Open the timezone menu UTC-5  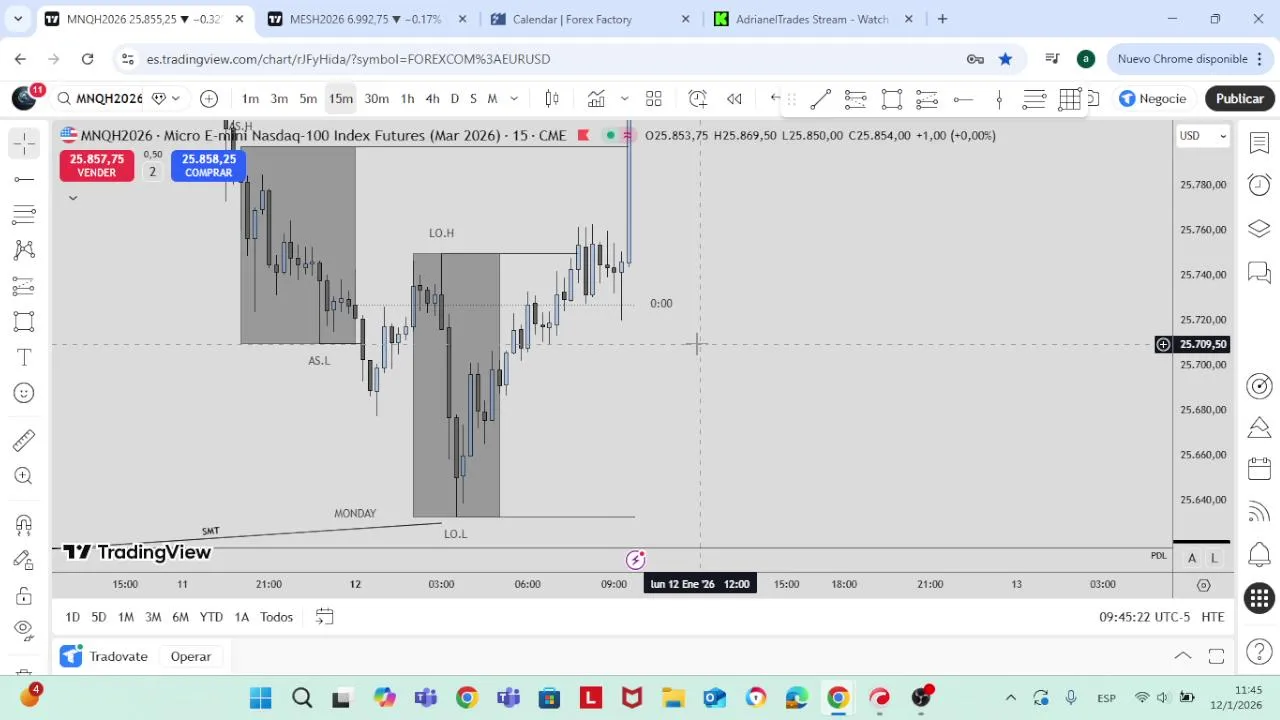coord(1145,617)
